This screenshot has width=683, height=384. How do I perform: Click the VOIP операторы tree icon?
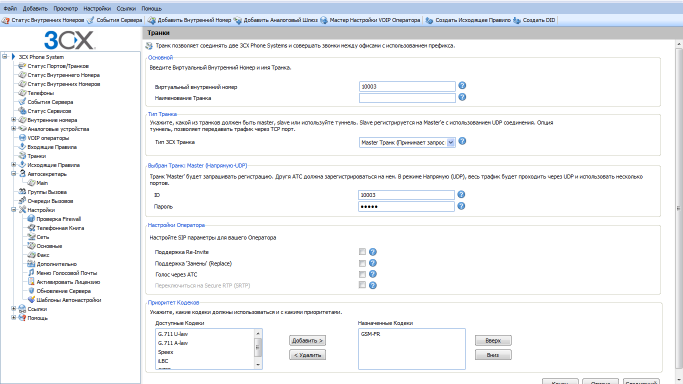(22, 138)
